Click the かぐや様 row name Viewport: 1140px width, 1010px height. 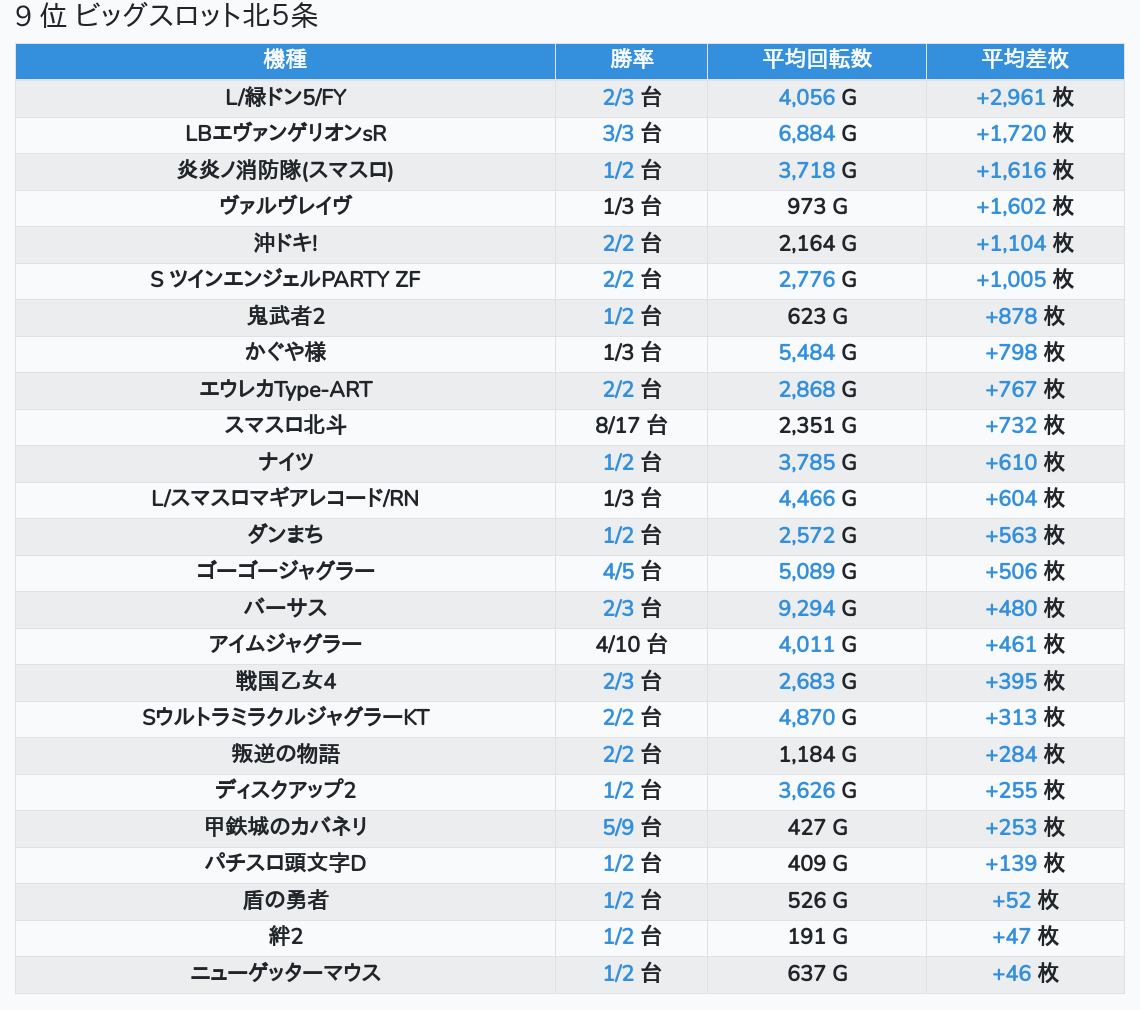click(x=285, y=353)
